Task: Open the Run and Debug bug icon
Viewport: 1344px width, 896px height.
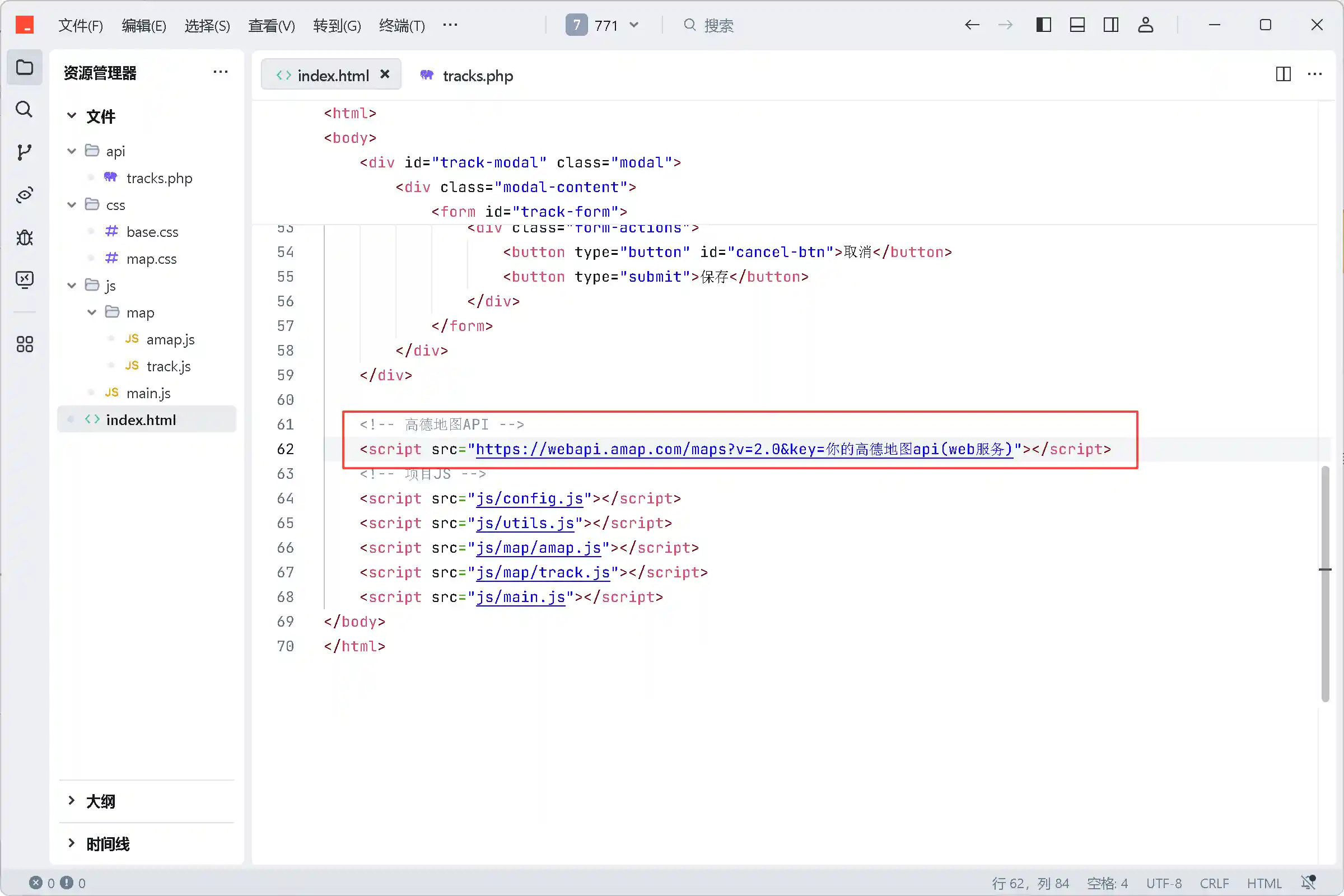Action: pos(24,237)
